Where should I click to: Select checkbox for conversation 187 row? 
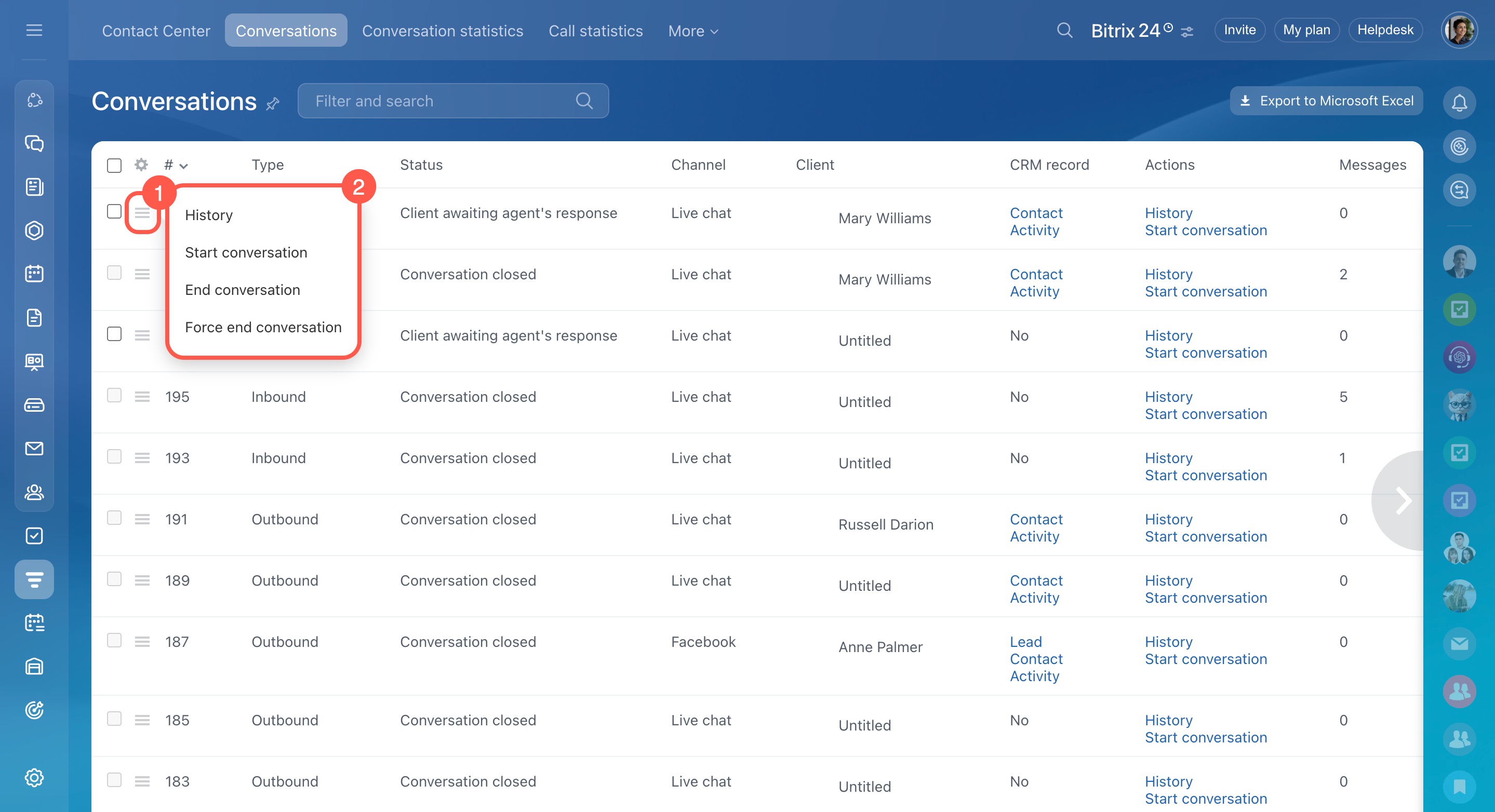click(x=114, y=640)
